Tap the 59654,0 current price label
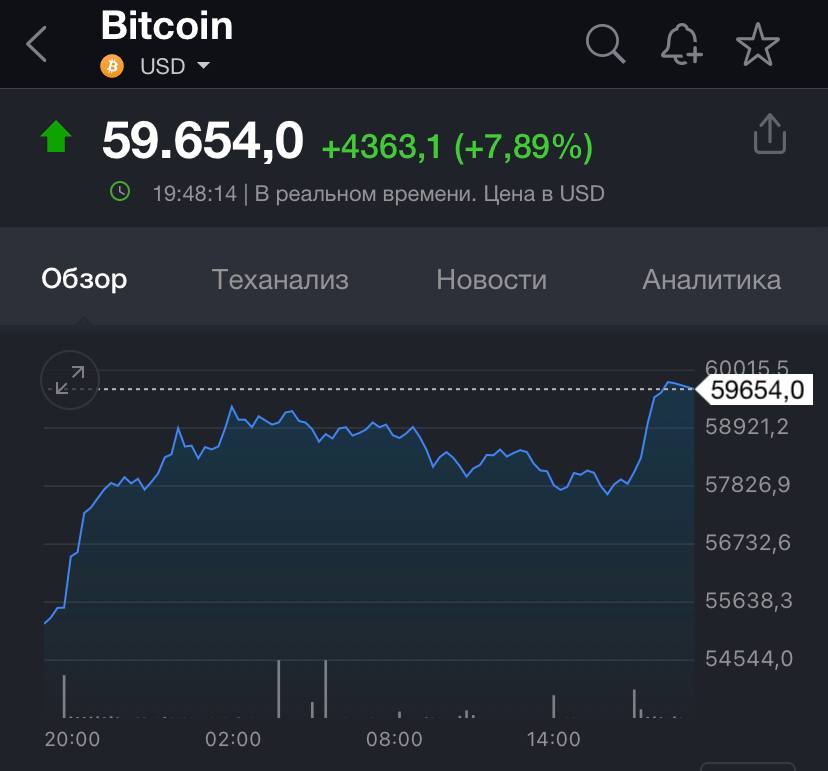 (755, 390)
